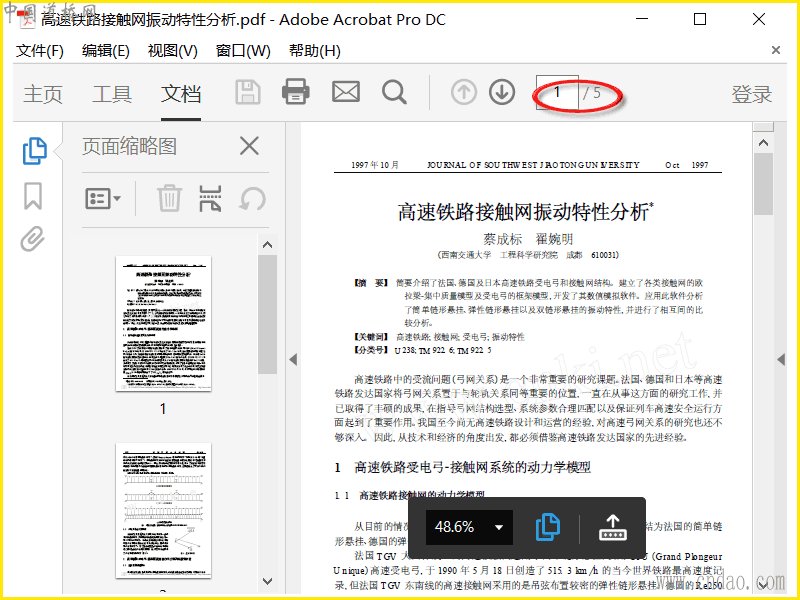The width and height of the screenshot is (800, 600).
Task: Delete selected page trash icon
Action: tap(169, 198)
